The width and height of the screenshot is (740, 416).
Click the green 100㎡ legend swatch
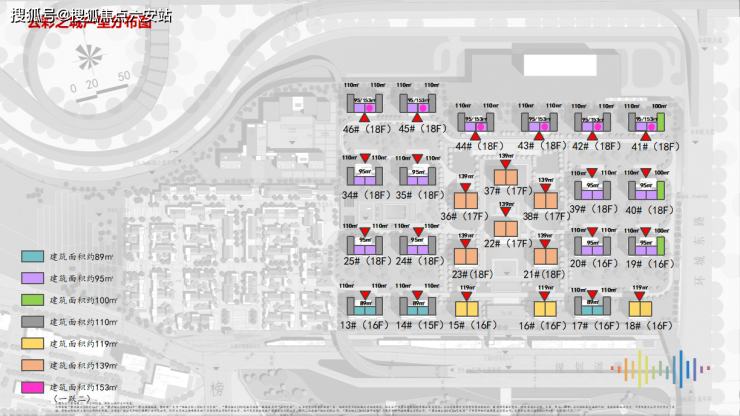(31, 300)
